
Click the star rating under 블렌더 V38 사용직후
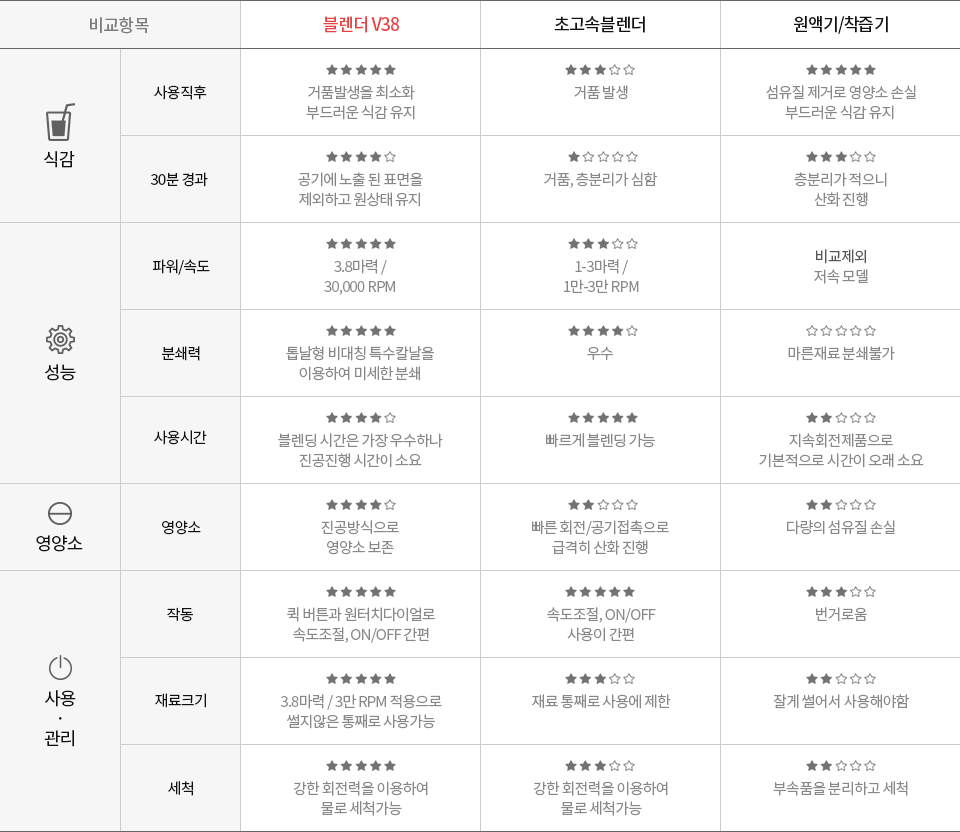coord(361,70)
